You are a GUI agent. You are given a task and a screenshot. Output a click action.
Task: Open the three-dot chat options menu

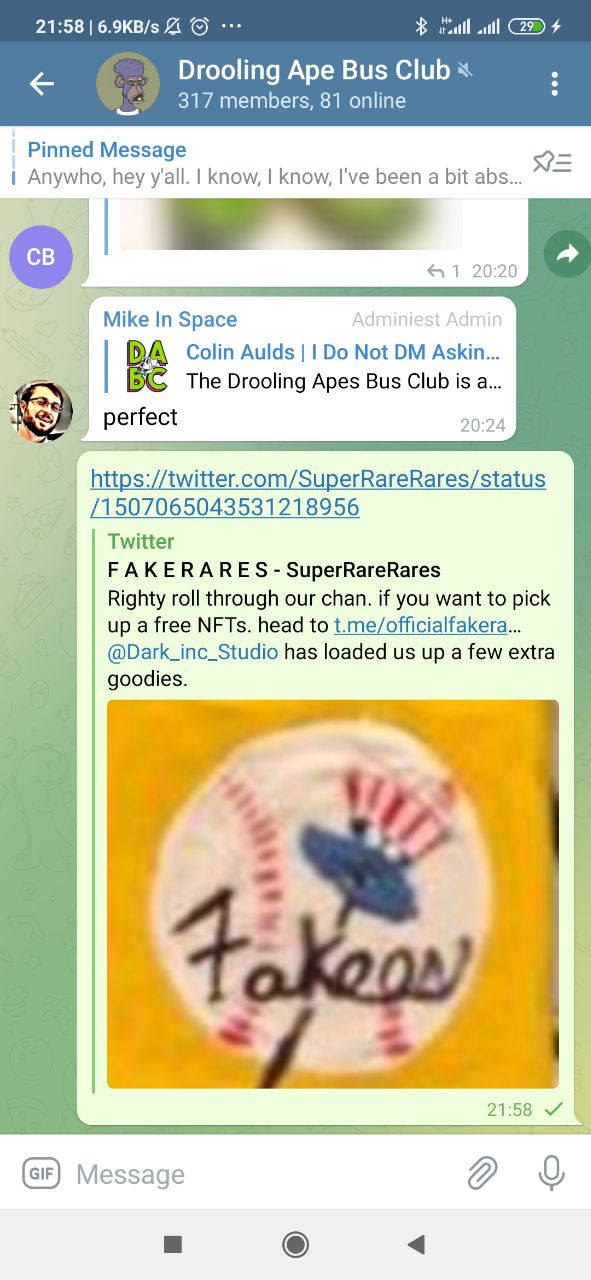(554, 84)
